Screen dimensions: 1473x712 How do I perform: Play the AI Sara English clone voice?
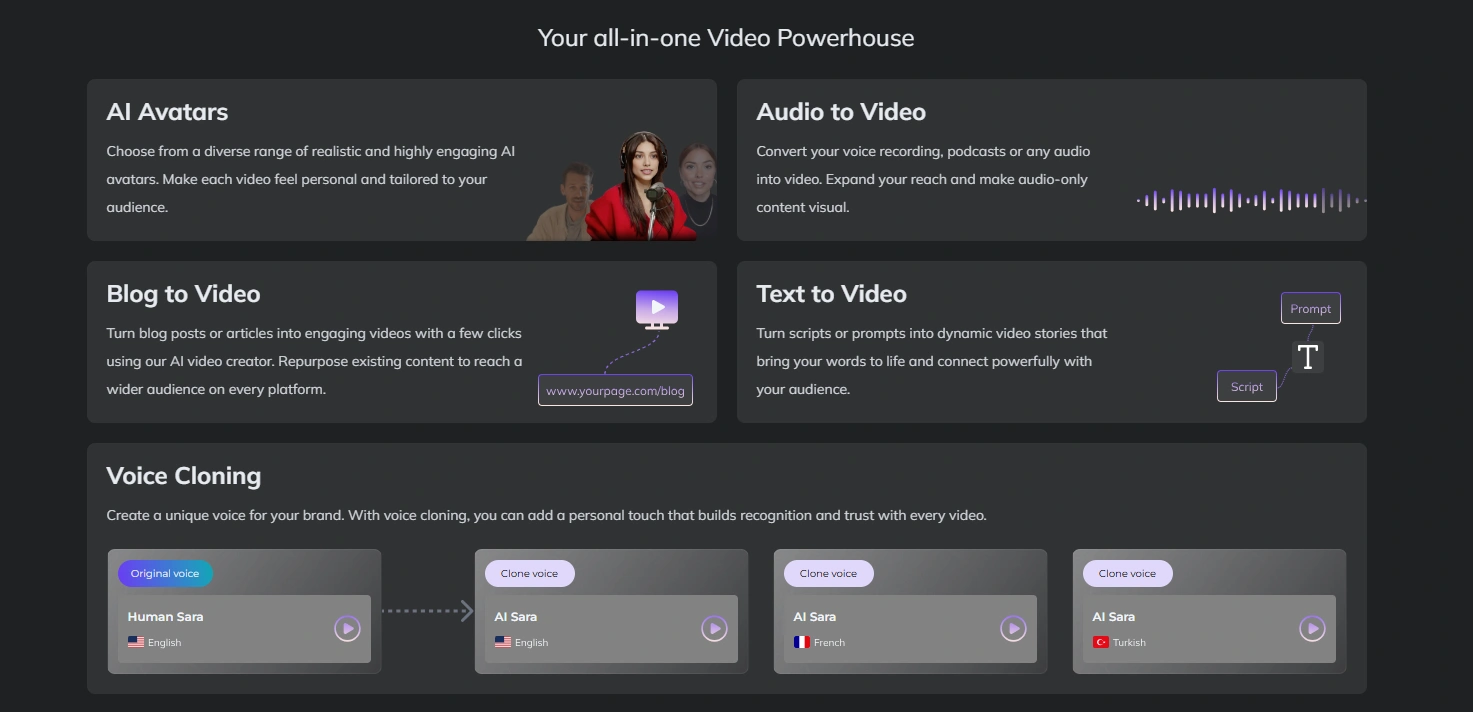click(714, 629)
